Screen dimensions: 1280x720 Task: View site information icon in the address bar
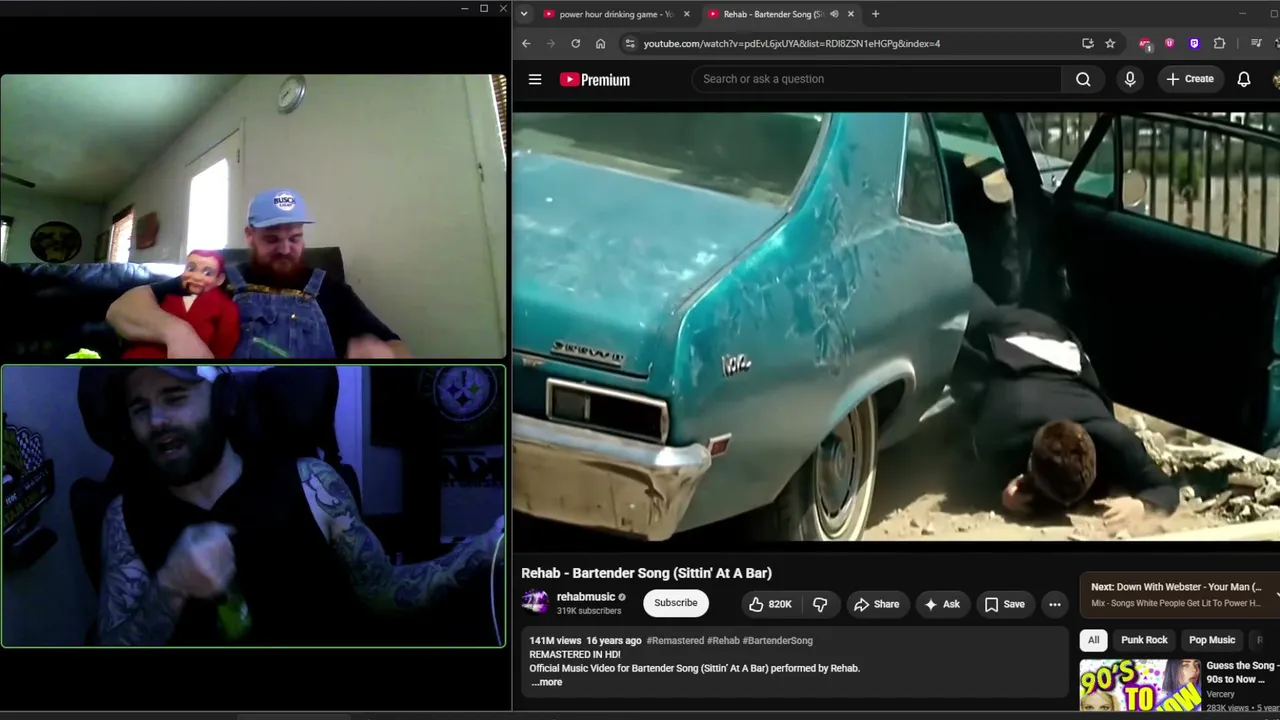tap(629, 43)
